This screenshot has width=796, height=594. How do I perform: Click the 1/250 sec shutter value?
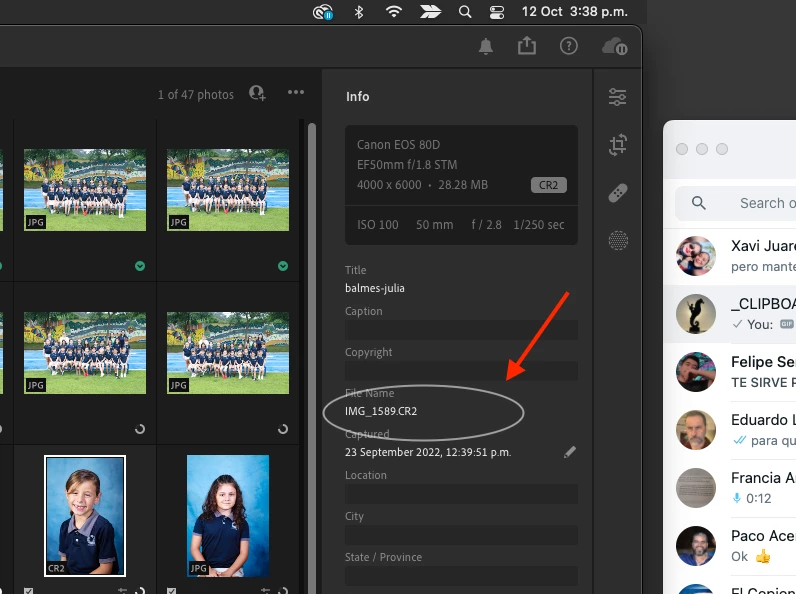pyautogui.click(x=539, y=224)
